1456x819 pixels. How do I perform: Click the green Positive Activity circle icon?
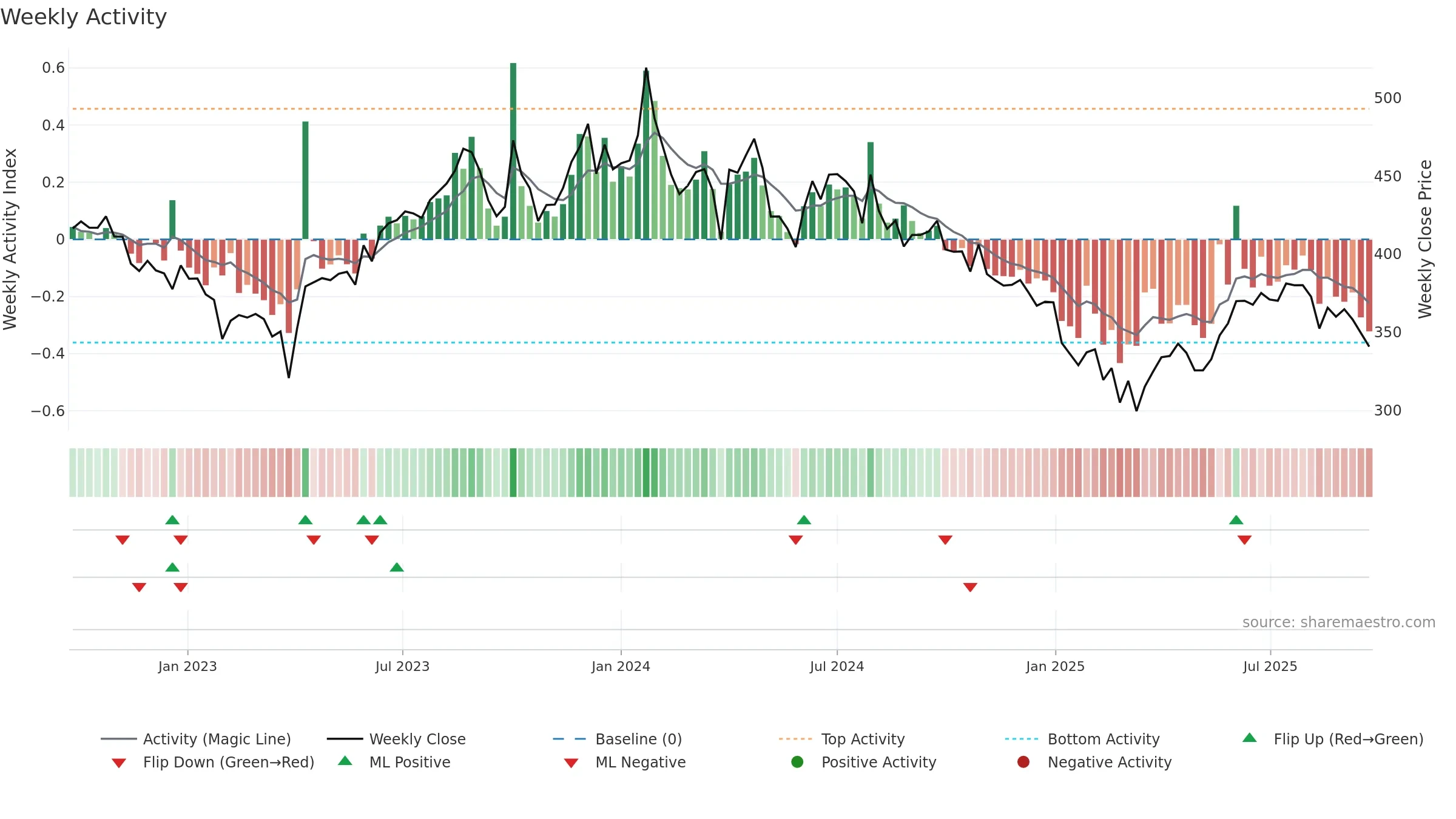797,762
